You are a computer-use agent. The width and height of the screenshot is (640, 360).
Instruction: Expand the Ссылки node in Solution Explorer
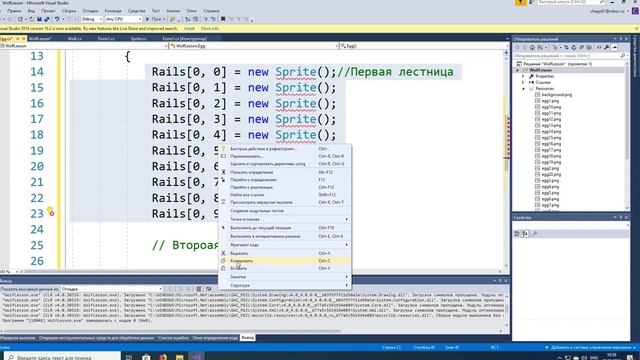point(523,82)
